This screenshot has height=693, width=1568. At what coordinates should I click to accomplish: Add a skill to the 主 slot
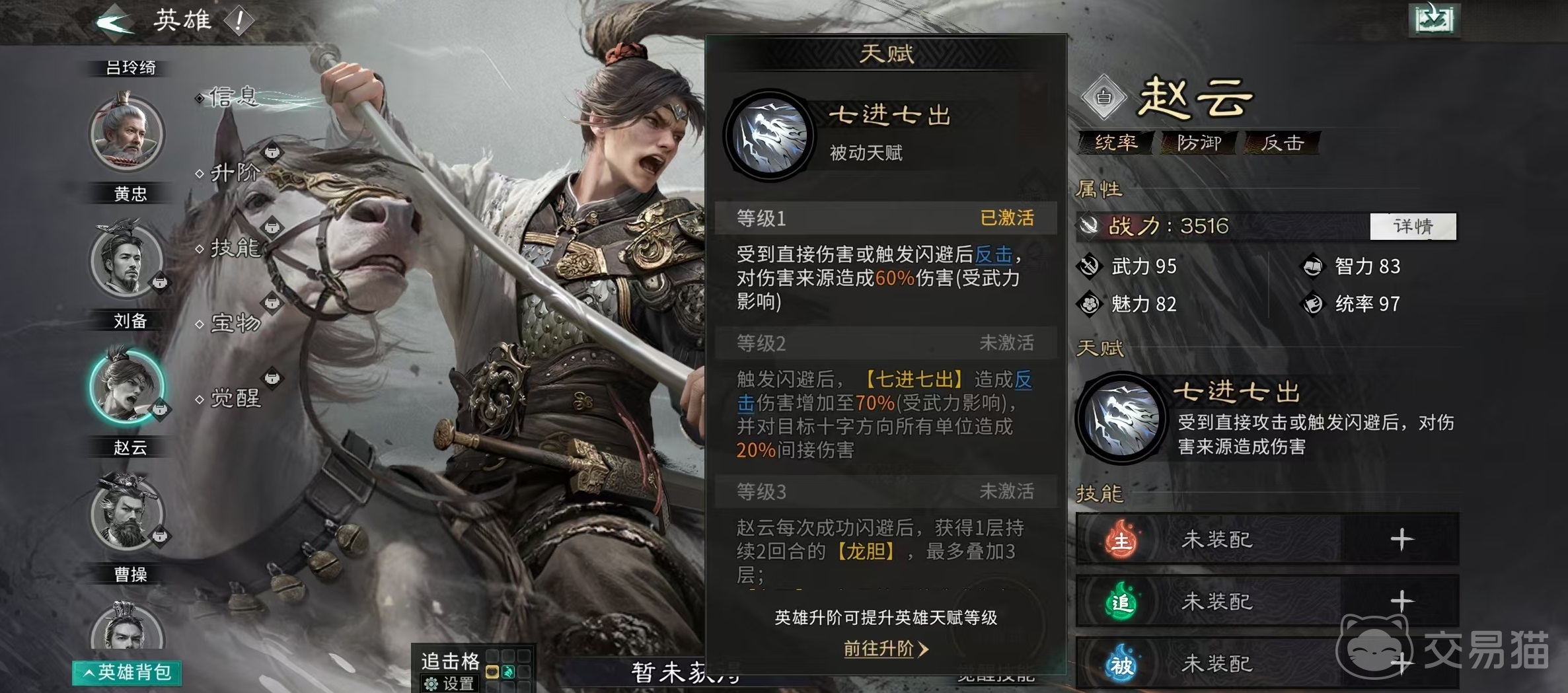click(1401, 540)
